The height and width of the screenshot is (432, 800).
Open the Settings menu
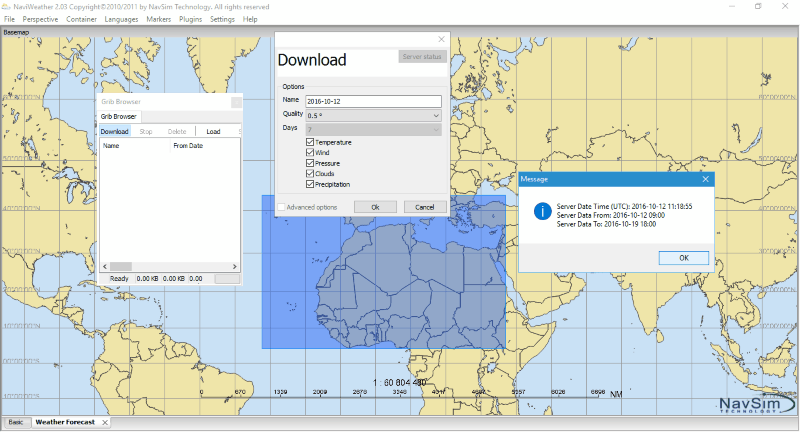(222, 19)
